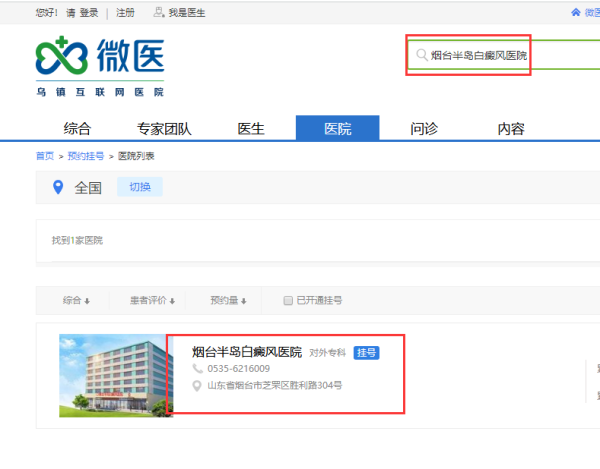Sort results by 预约量
Screen dimensions: 600x469
tap(228, 301)
